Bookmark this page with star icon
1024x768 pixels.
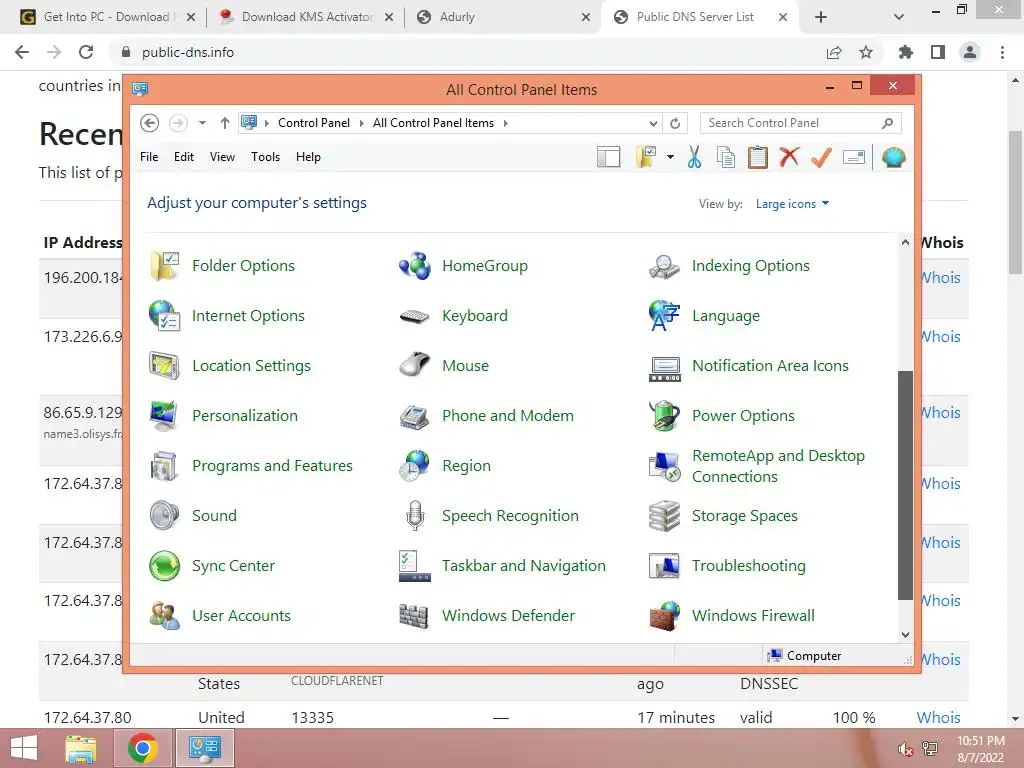coord(866,52)
